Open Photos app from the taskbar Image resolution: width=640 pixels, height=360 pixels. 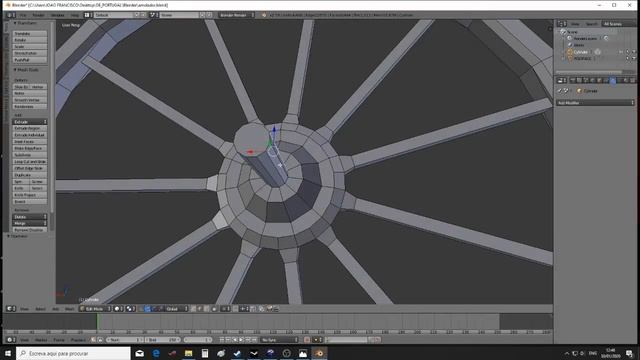click(x=303, y=353)
